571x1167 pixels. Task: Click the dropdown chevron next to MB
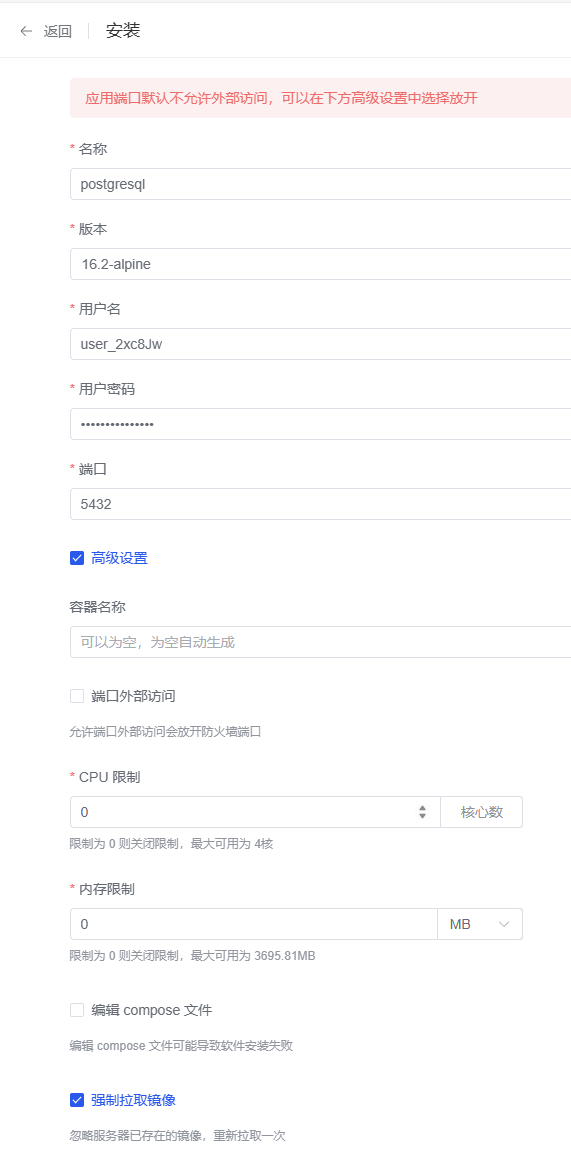pos(504,924)
